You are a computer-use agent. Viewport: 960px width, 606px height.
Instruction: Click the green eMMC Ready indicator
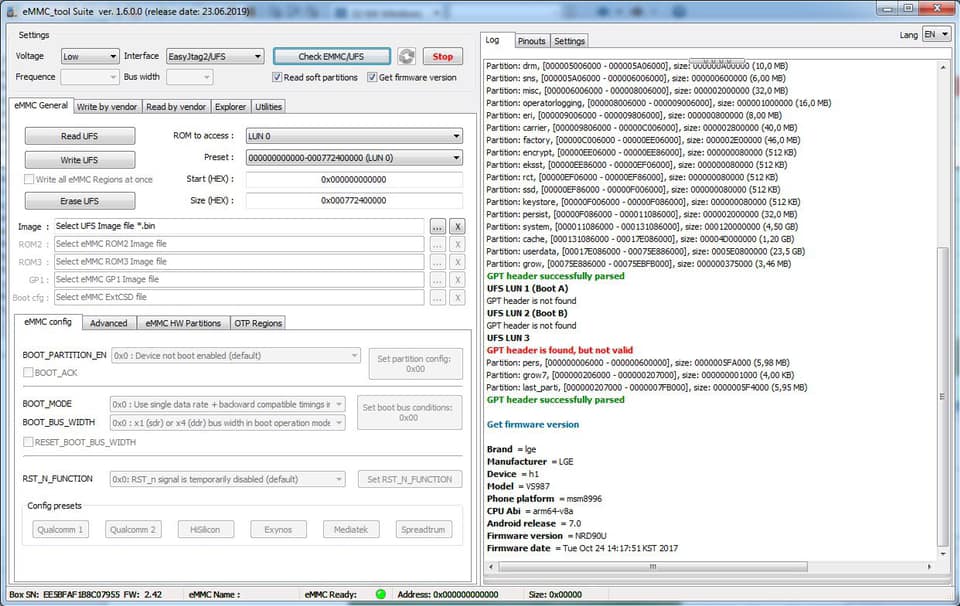coord(380,594)
